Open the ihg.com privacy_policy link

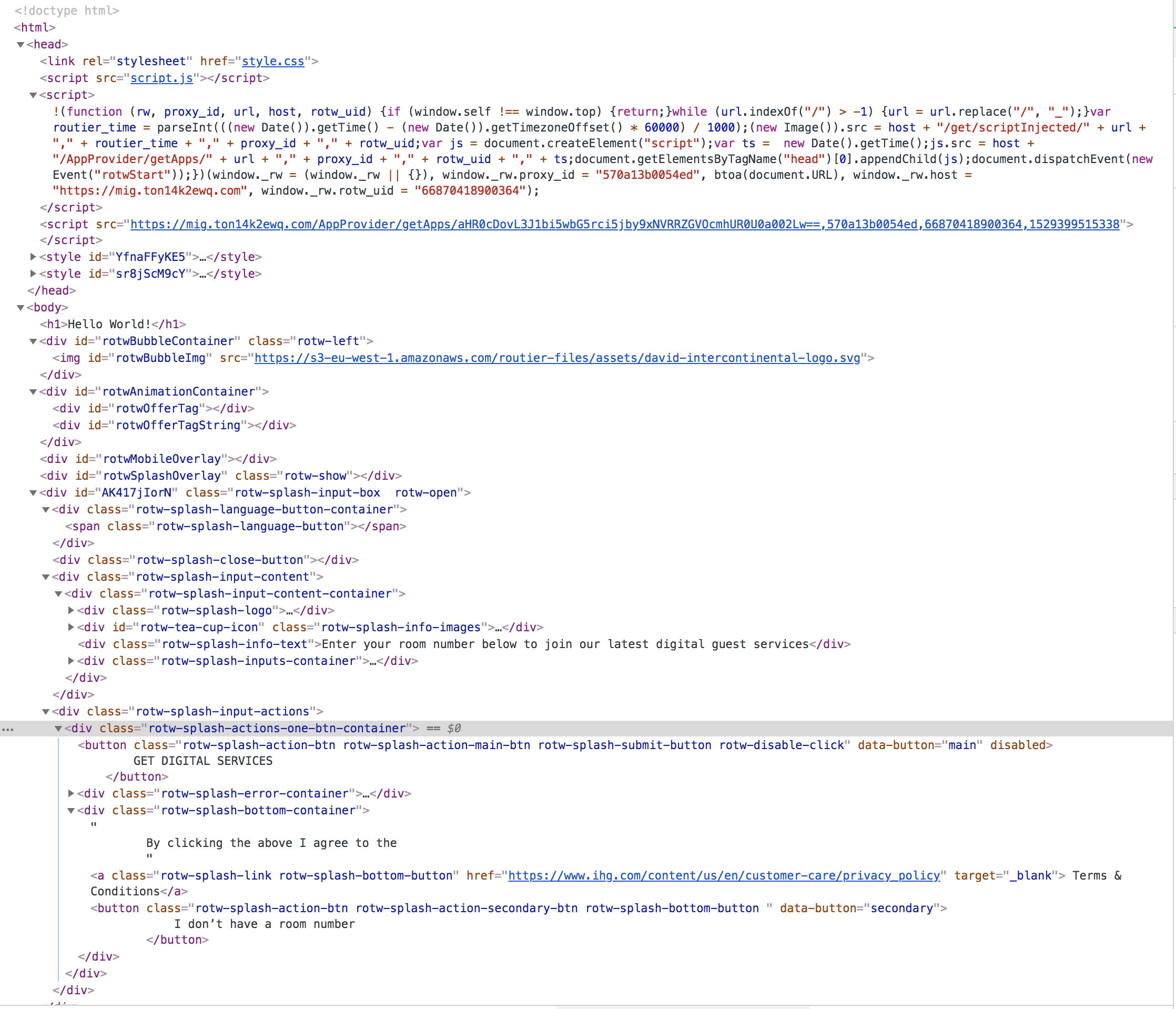[x=724, y=875]
